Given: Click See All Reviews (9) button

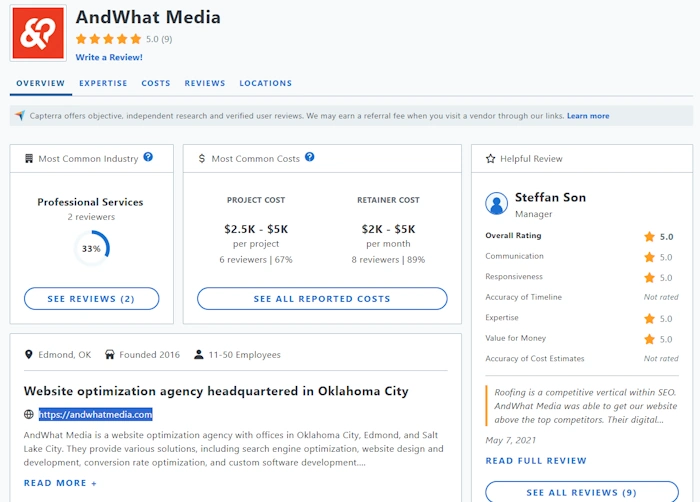Looking at the screenshot, I should [x=582, y=492].
